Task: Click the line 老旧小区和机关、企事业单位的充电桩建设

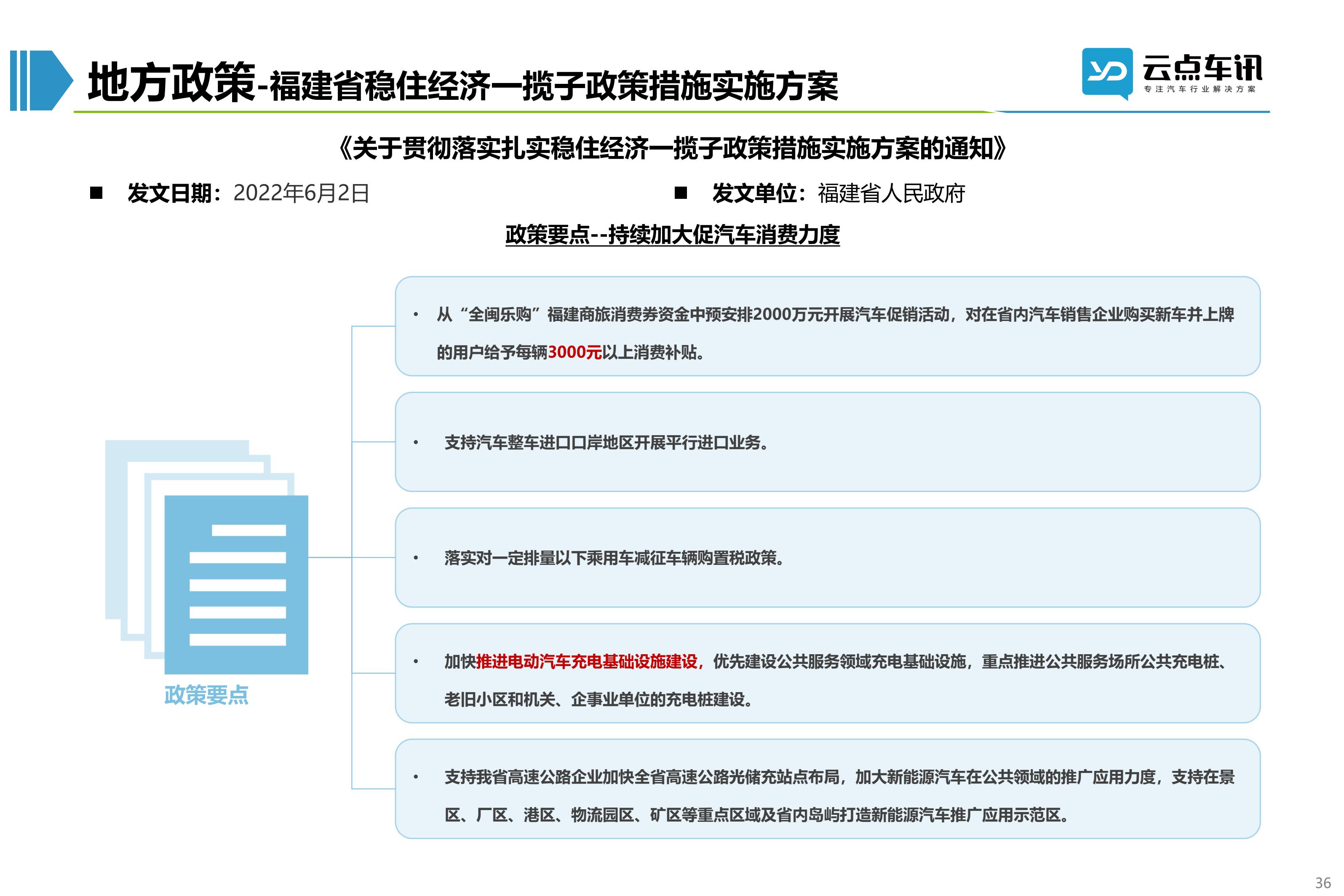Action: coord(598,699)
